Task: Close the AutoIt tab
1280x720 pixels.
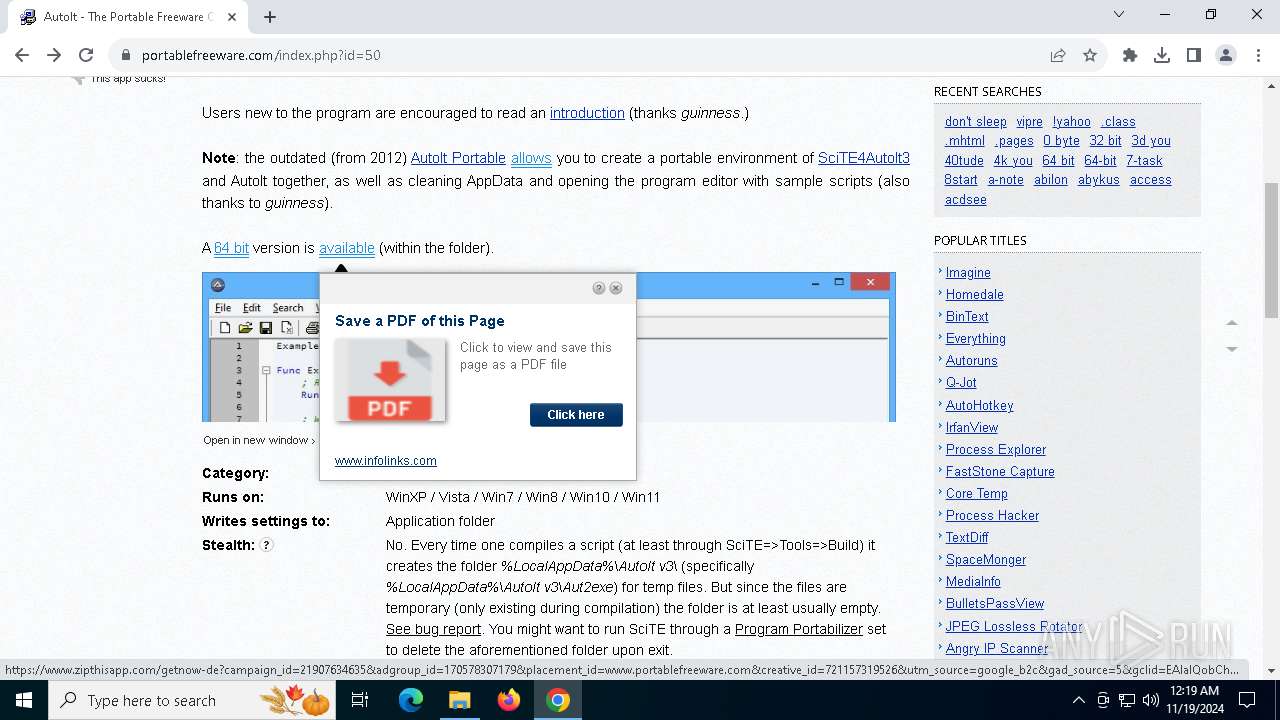Action: click(232, 17)
